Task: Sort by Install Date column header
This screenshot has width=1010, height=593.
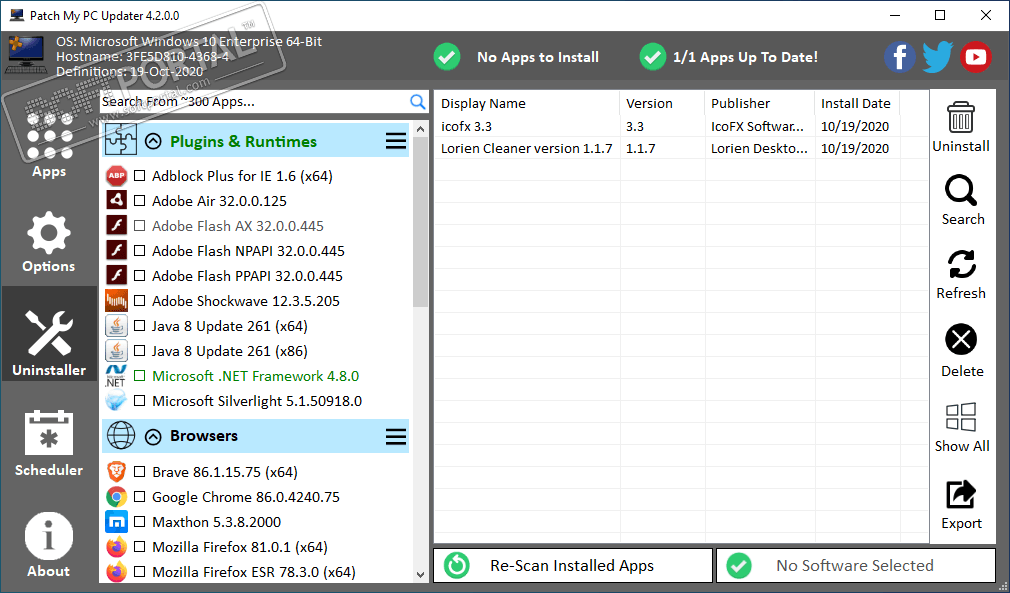Action: pyautogui.click(x=857, y=103)
